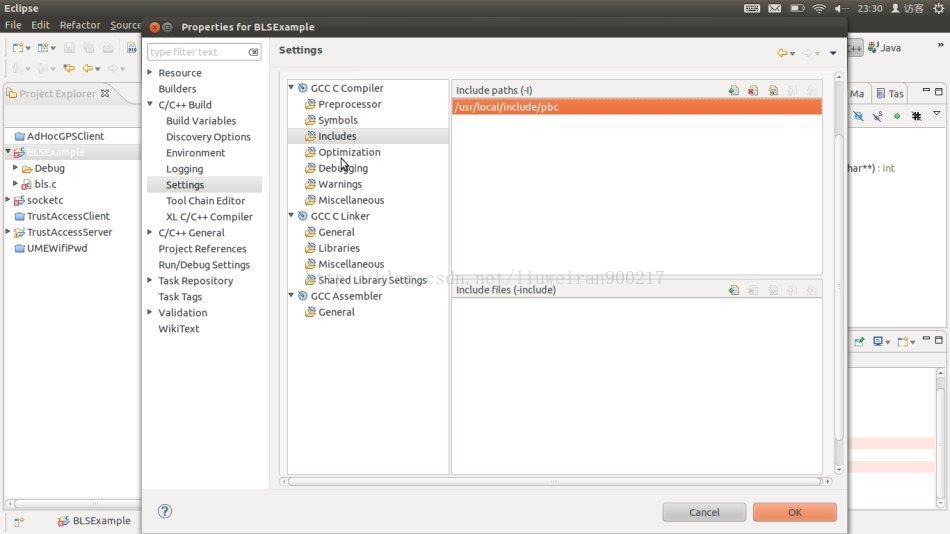The height and width of the screenshot is (534, 950).
Task: Open the mail indicator in top bar
Action: tap(774, 8)
